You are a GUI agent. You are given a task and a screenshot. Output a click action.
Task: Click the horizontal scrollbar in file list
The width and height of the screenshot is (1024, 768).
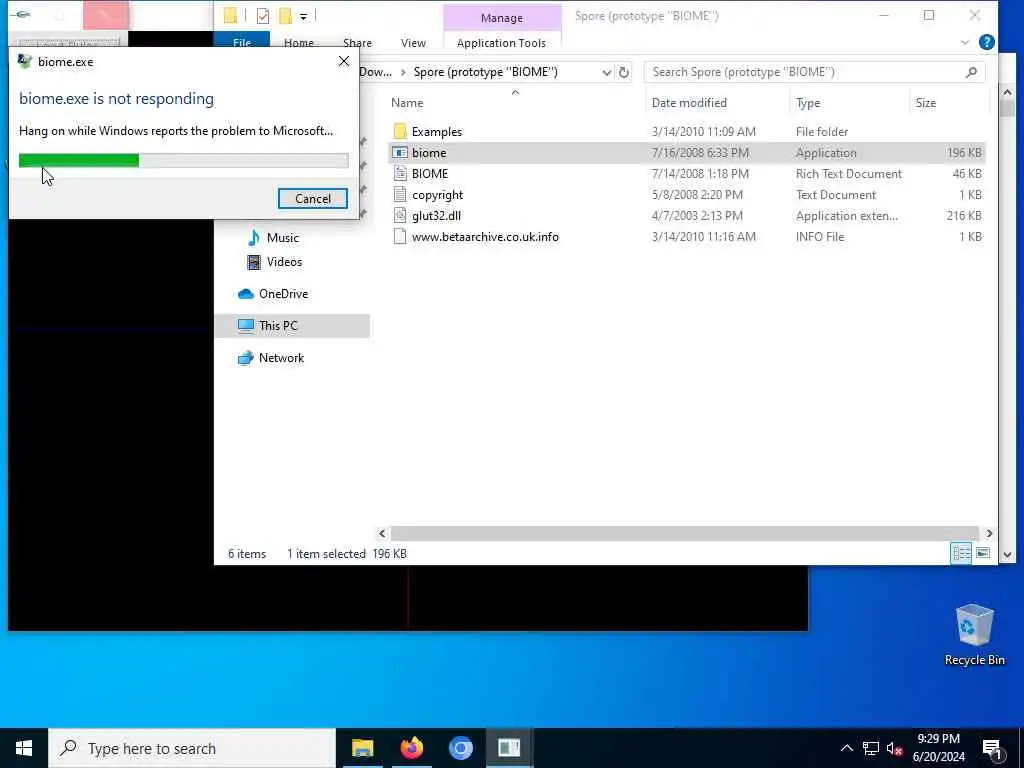tap(683, 534)
